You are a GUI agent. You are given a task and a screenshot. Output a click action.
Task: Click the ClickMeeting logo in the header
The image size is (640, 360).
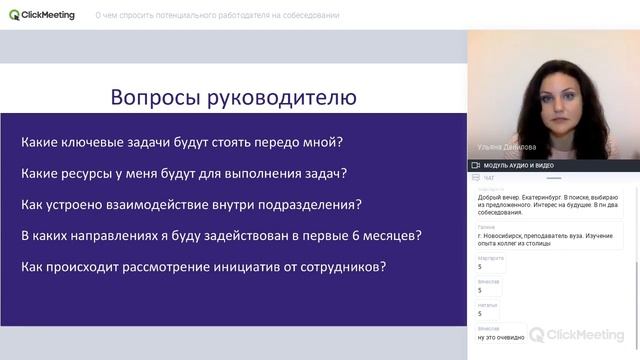pyautogui.click(x=42, y=15)
